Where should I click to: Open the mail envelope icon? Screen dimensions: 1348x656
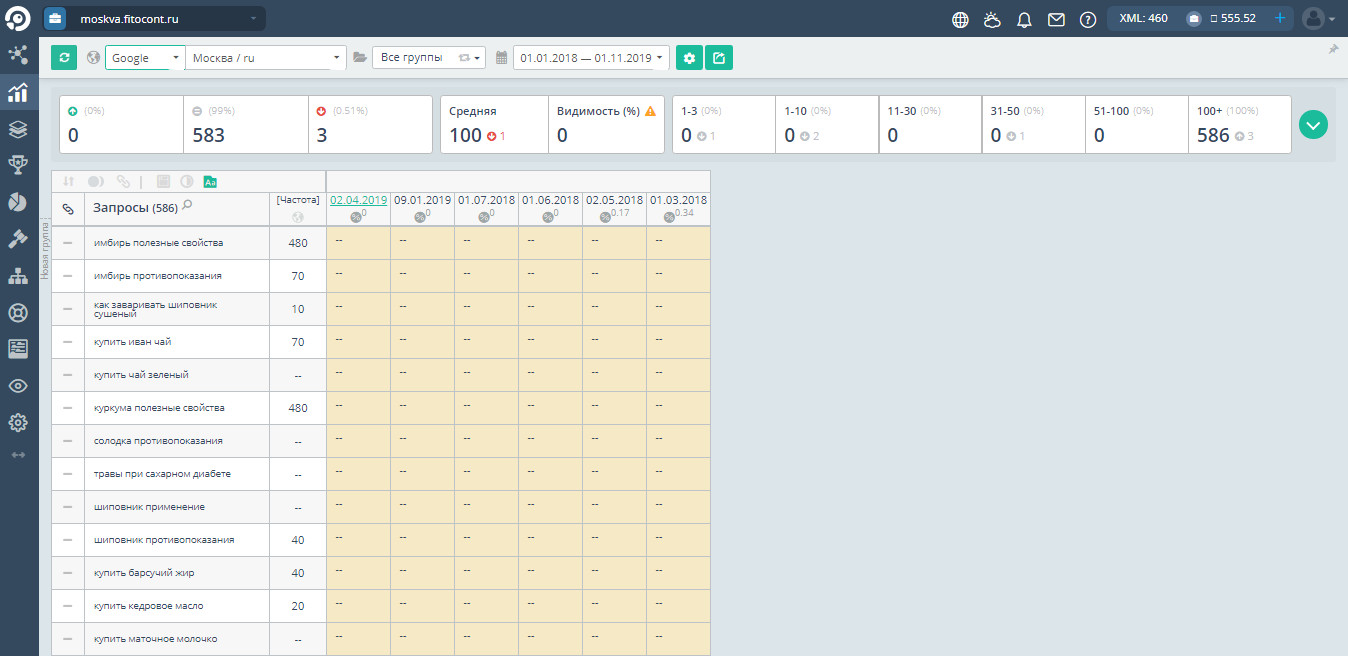click(x=1056, y=19)
